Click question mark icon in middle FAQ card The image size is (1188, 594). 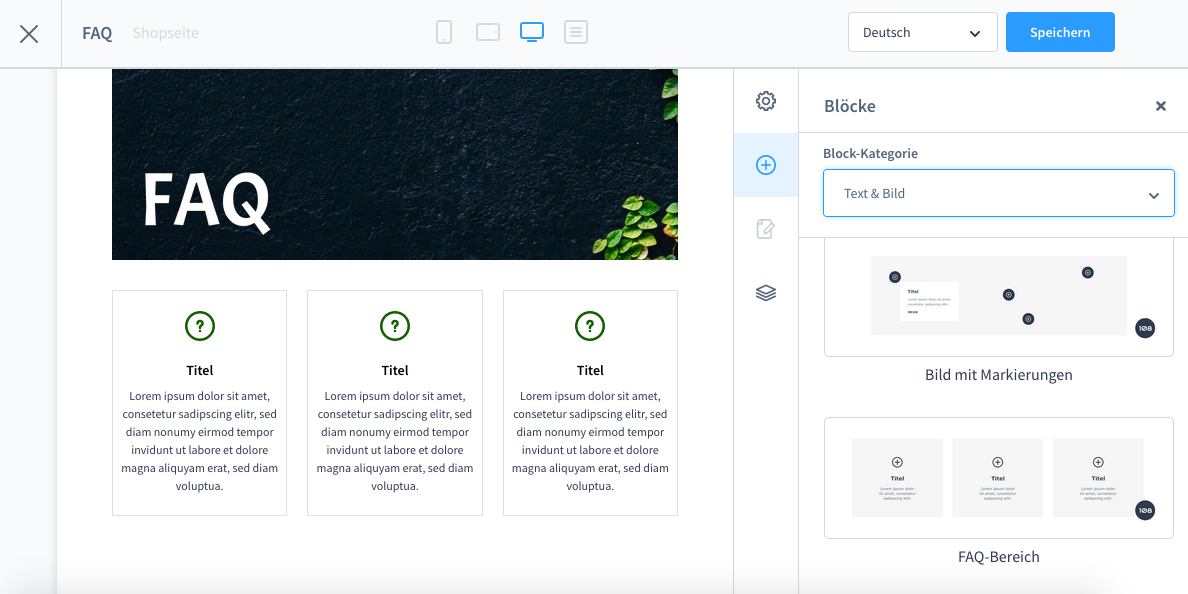395,327
